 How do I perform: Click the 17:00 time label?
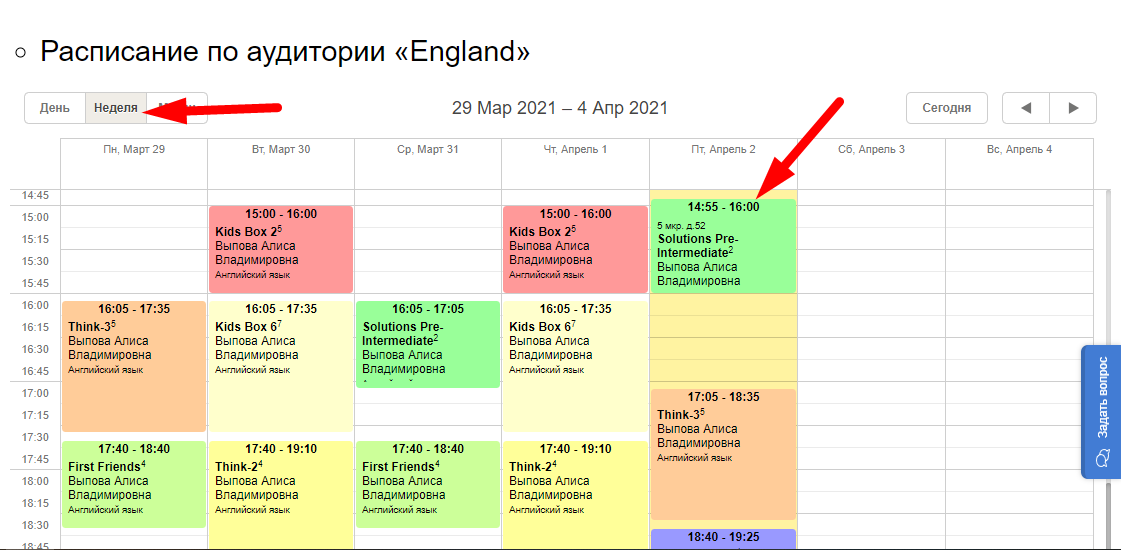pos(35,393)
